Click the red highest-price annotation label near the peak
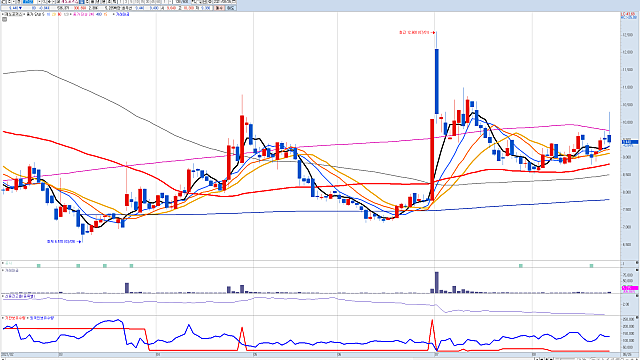 (417, 32)
